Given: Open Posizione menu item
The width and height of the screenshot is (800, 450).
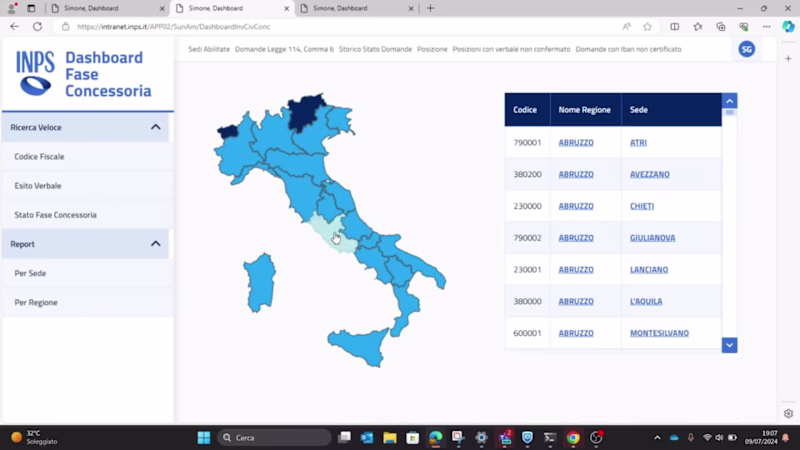Looking at the screenshot, I should tap(432, 49).
